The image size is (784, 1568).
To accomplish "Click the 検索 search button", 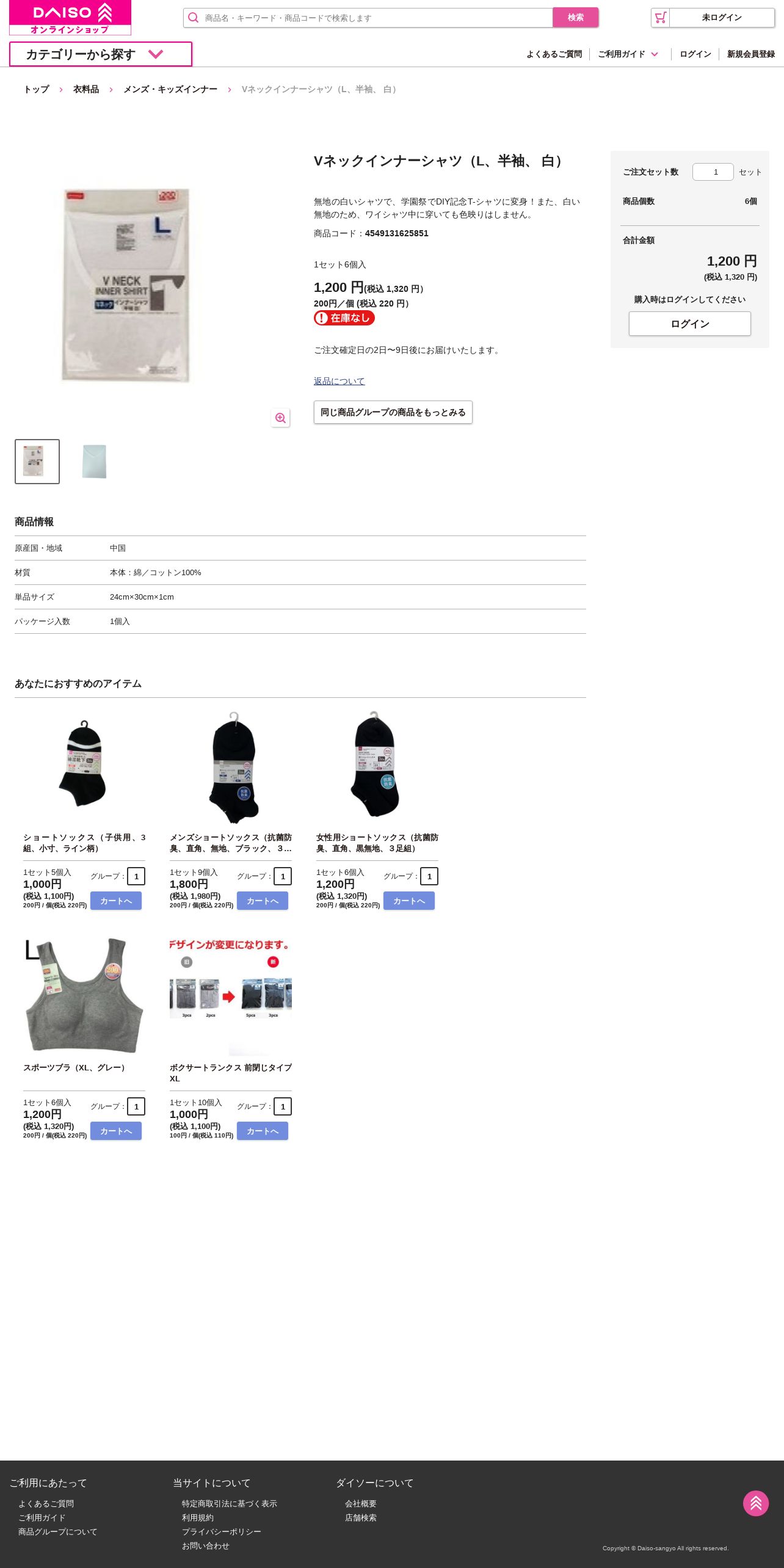I will (x=576, y=18).
